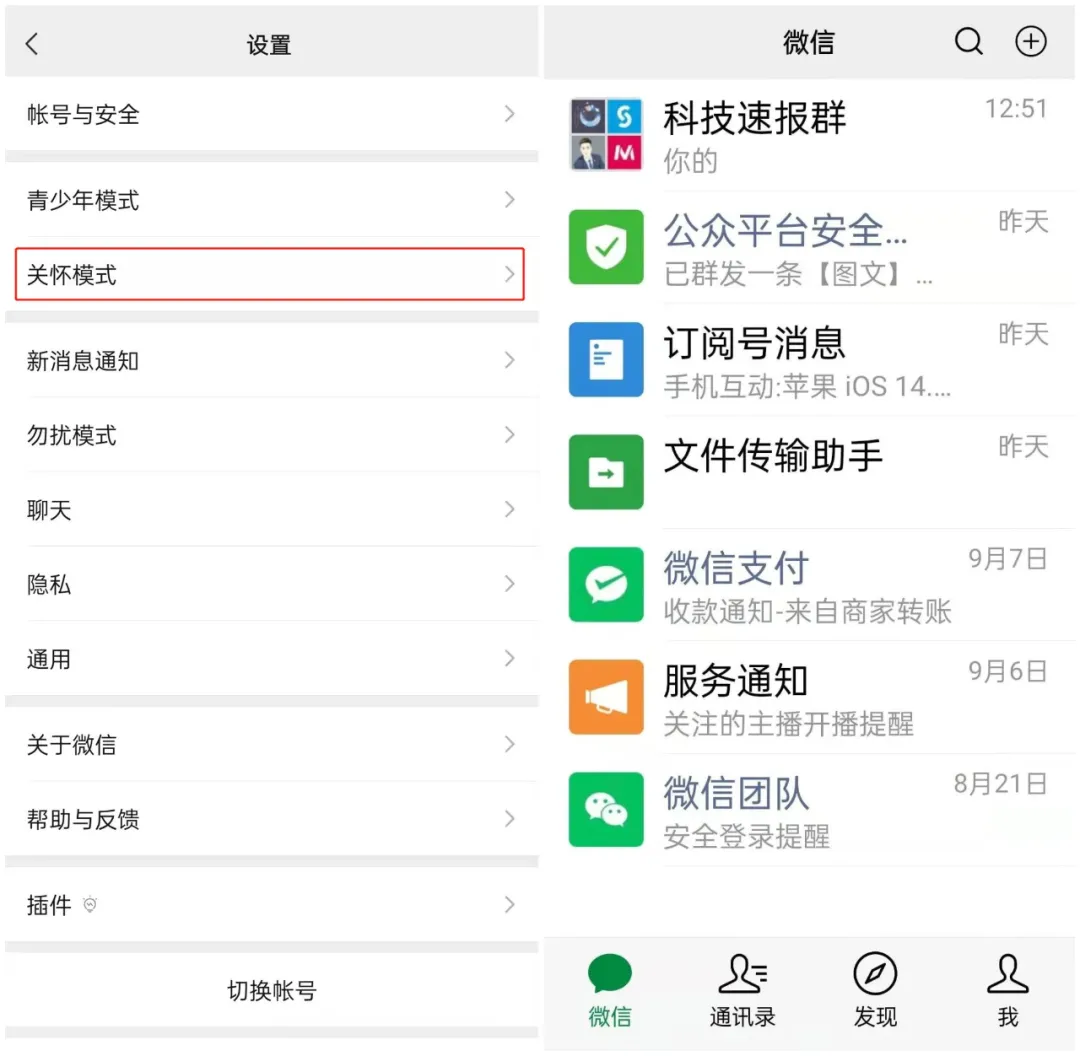Expand 新消息通知 chevron arrow
This screenshot has height=1056, width=1080.
509,360
